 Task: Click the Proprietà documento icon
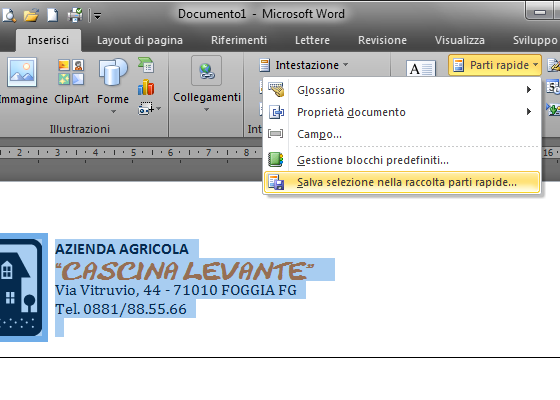276,112
